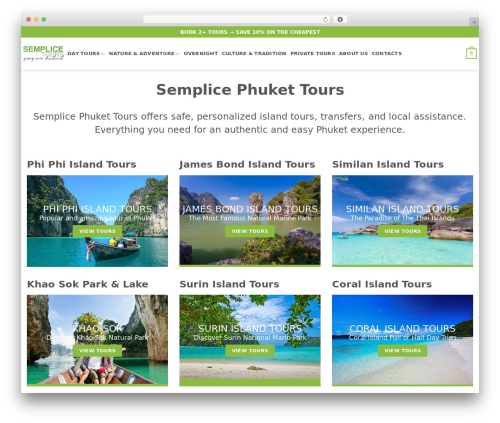500x423 pixels.
Task: Open the shopping cart icon
Action: point(471,53)
